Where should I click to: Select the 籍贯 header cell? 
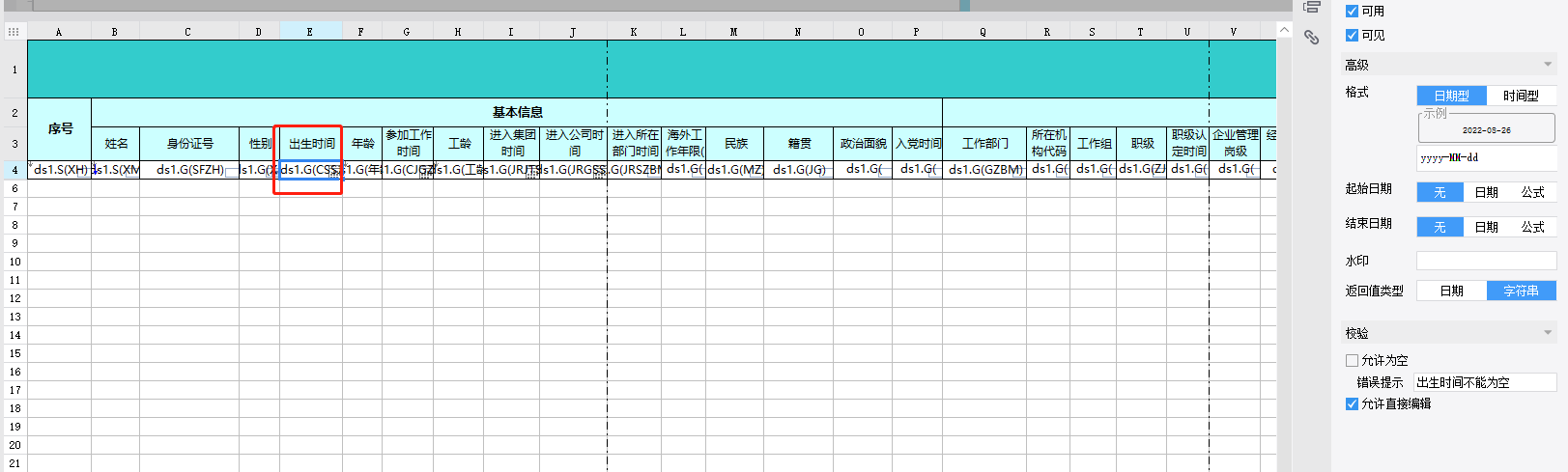[x=799, y=144]
